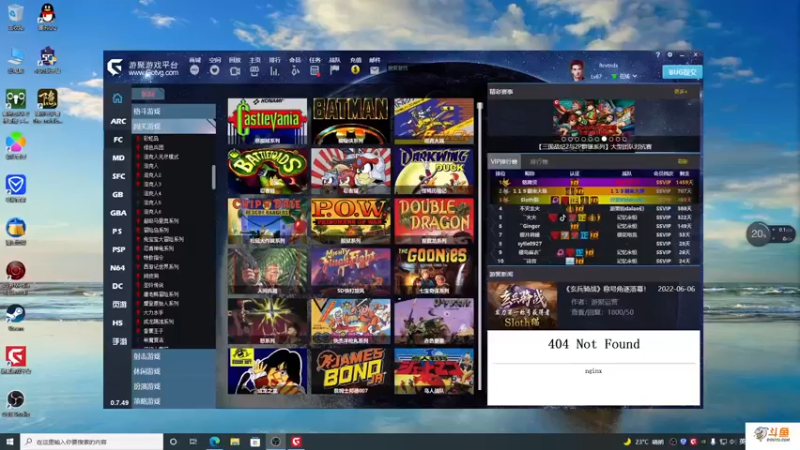Open the Castlevania game thumbnail
This screenshot has width=800, height=450.
pyautogui.click(x=267, y=121)
